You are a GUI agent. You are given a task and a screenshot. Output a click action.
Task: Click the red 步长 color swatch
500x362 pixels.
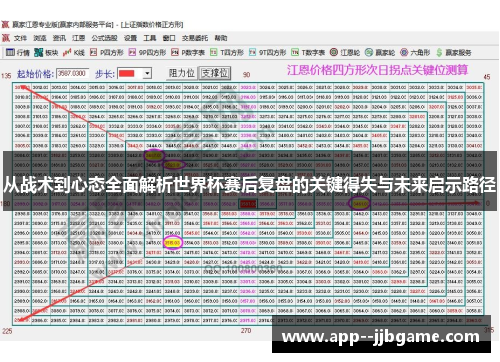tap(127, 73)
